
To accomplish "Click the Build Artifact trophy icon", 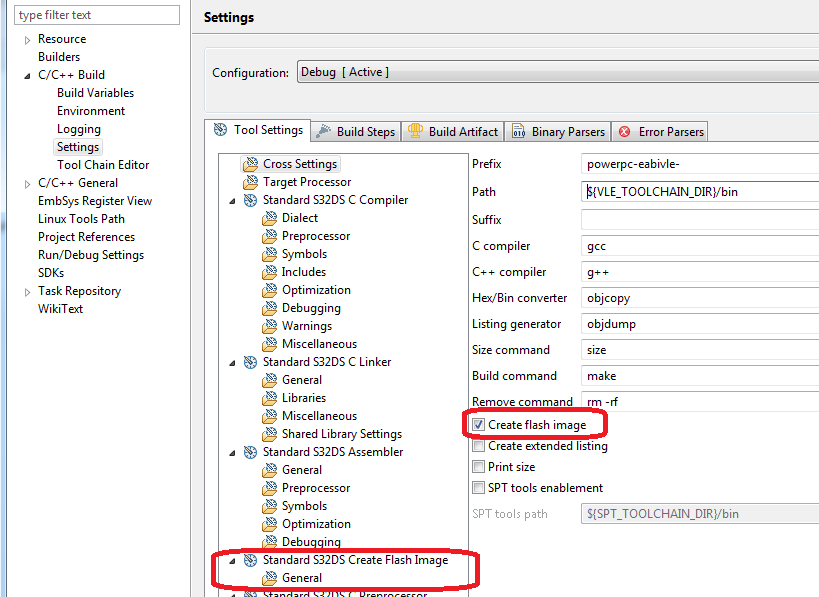I will 415,131.
